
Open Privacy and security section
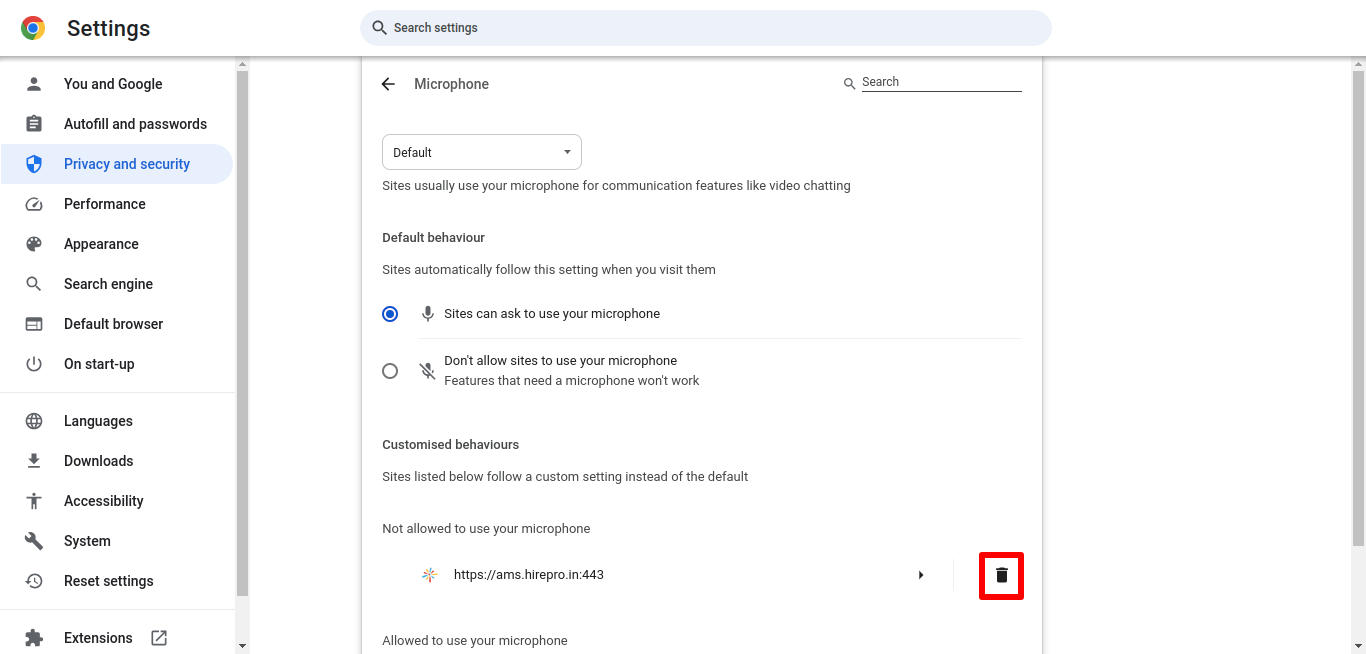point(117,164)
